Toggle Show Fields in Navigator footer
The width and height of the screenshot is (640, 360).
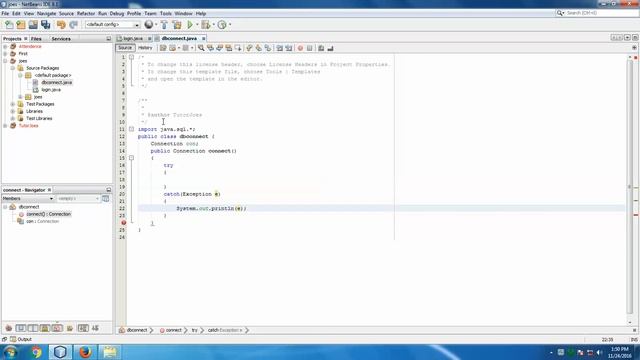21,328
